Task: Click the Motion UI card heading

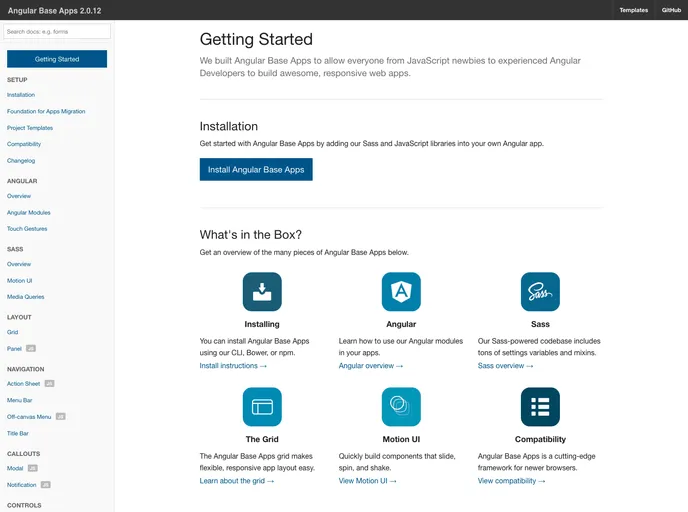Action: pos(401,439)
